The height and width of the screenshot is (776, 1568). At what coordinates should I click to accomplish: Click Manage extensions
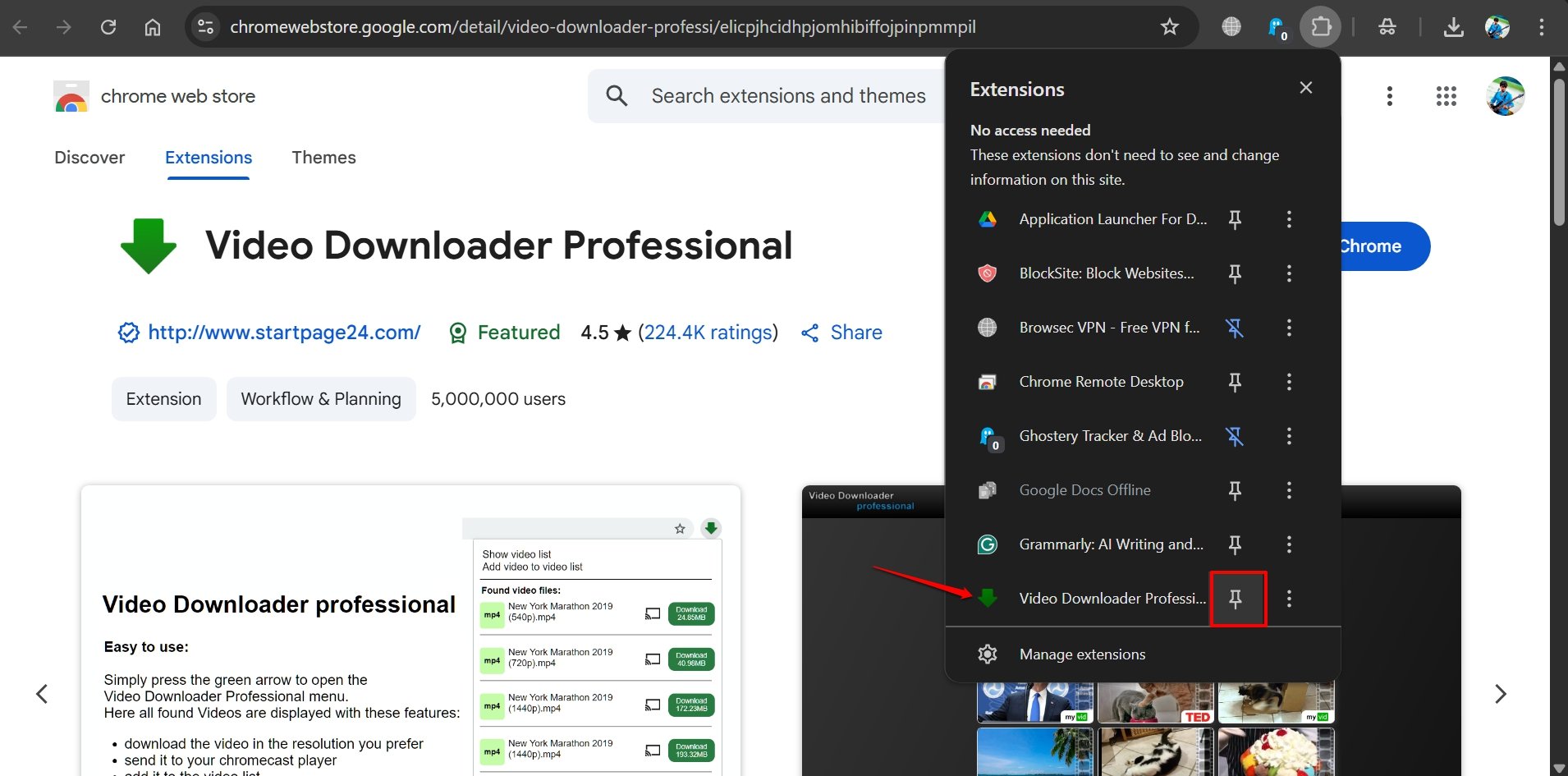tap(1143, 654)
